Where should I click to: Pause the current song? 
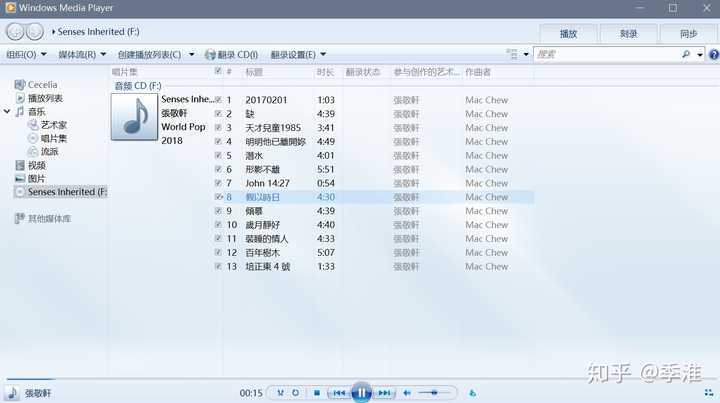tap(361, 393)
